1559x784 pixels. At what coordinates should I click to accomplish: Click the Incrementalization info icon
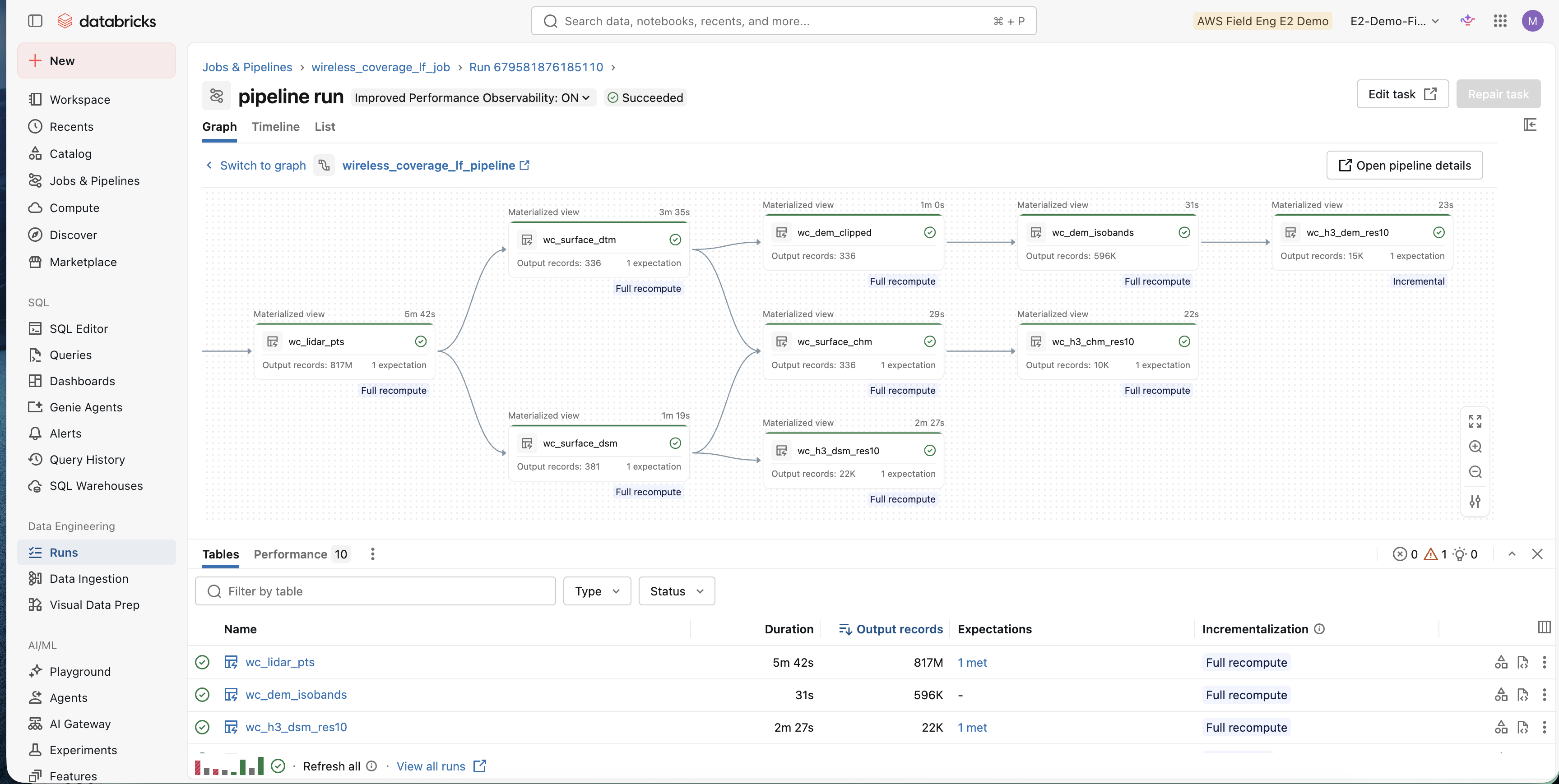[1320, 629]
